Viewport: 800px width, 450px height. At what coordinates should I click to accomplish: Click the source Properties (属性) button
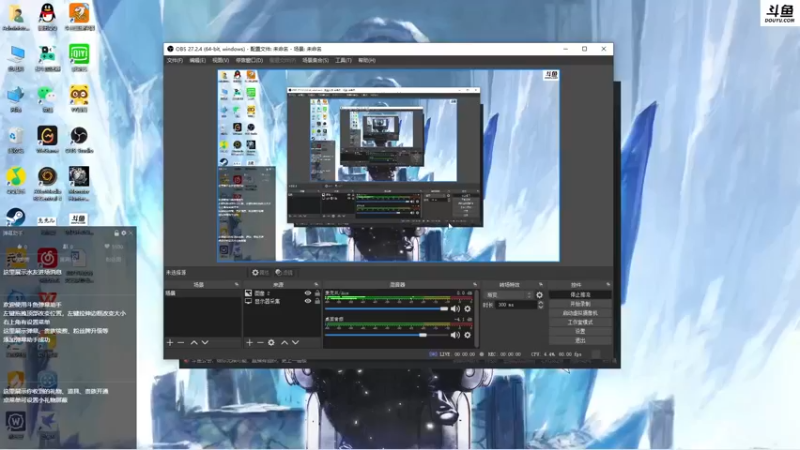pos(260,272)
